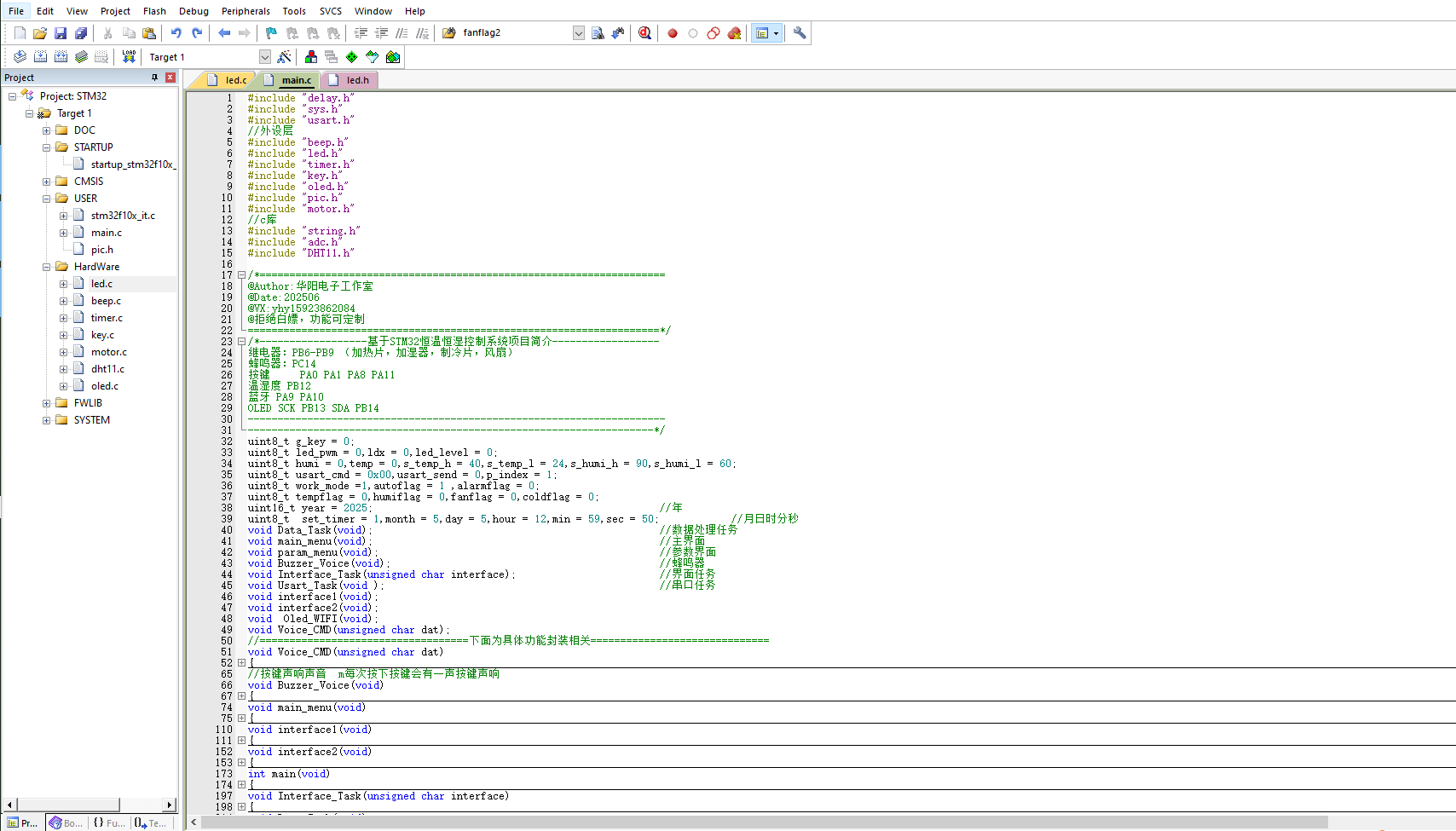The height and width of the screenshot is (831, 1456).
Task: Open the SVCS menu
Action: pyautogui.click(x=331, y=11)
